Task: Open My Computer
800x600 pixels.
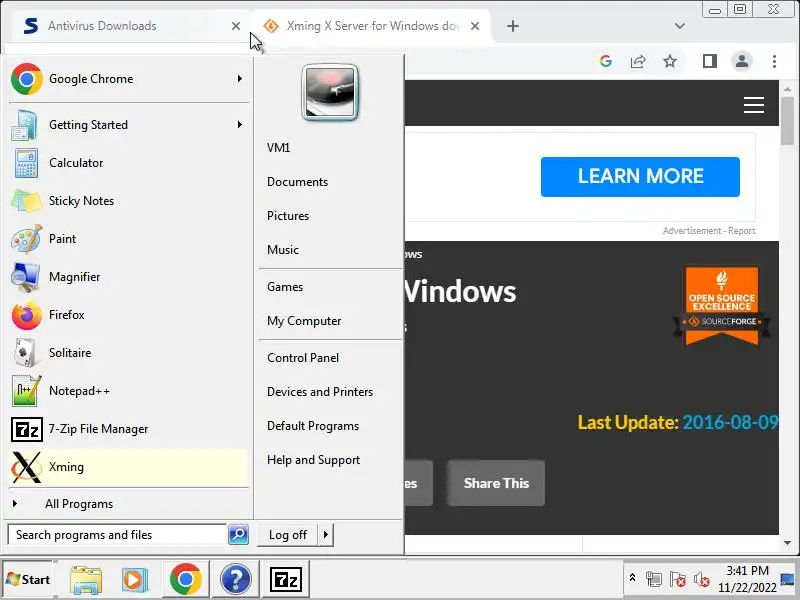Action: (305, 321)
